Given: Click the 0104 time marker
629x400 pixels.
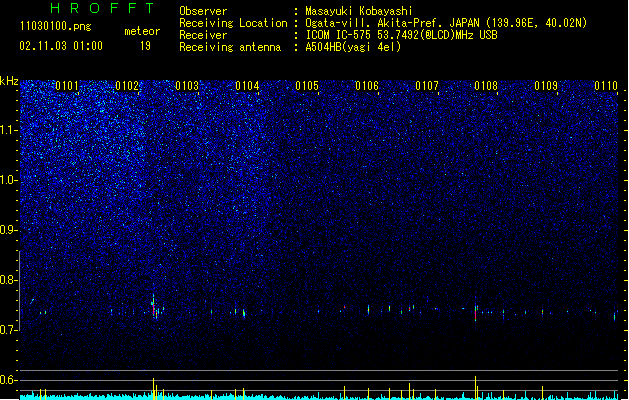Looking at the screenshot, I should click(247, 86).
